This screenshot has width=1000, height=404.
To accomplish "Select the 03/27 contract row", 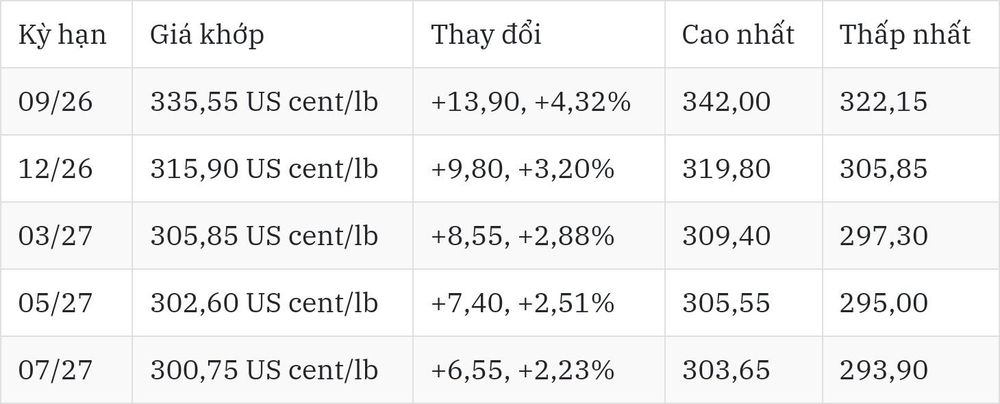I will click(x=500, y=236).
